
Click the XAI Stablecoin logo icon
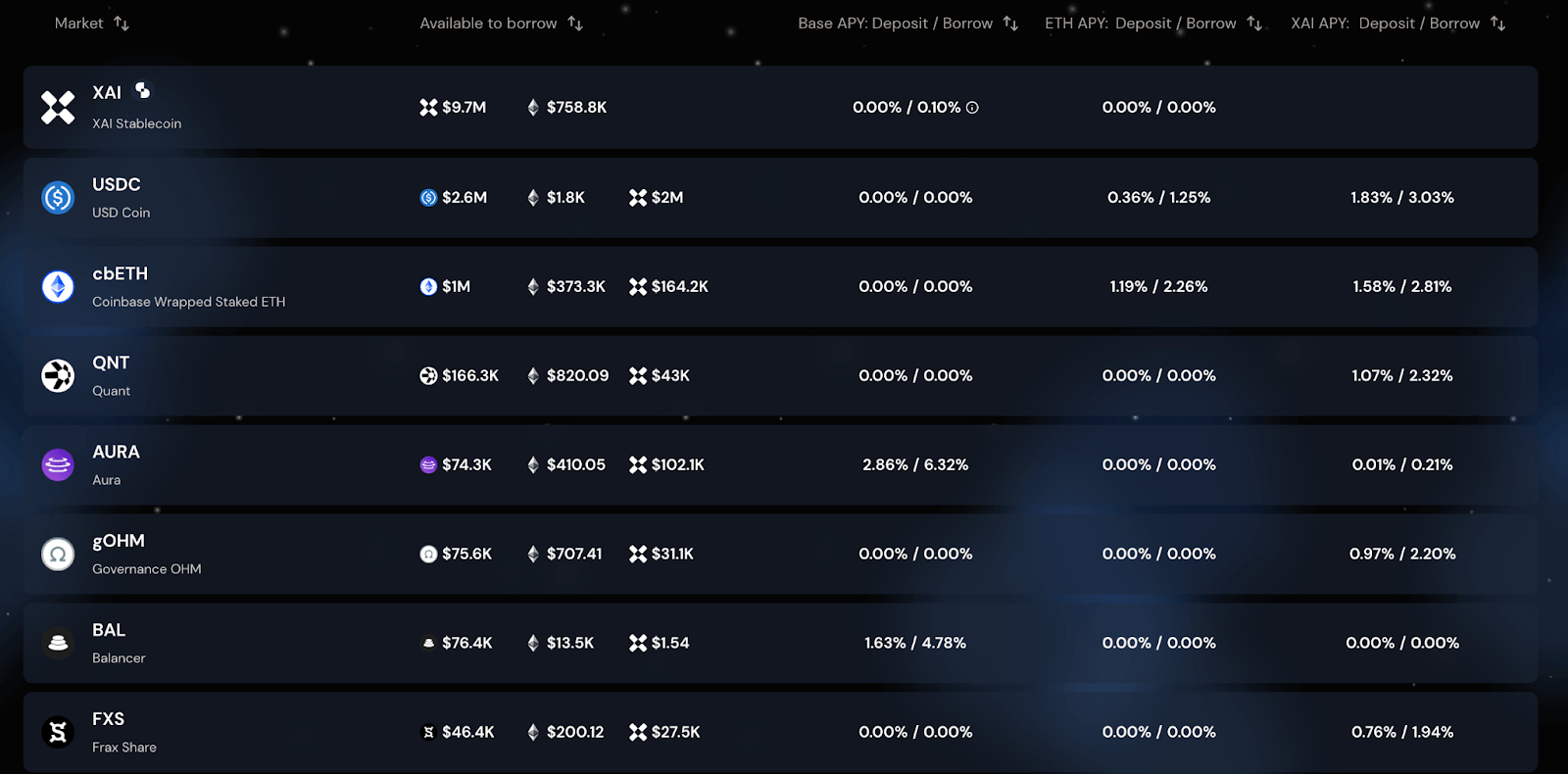coord(58,107)
